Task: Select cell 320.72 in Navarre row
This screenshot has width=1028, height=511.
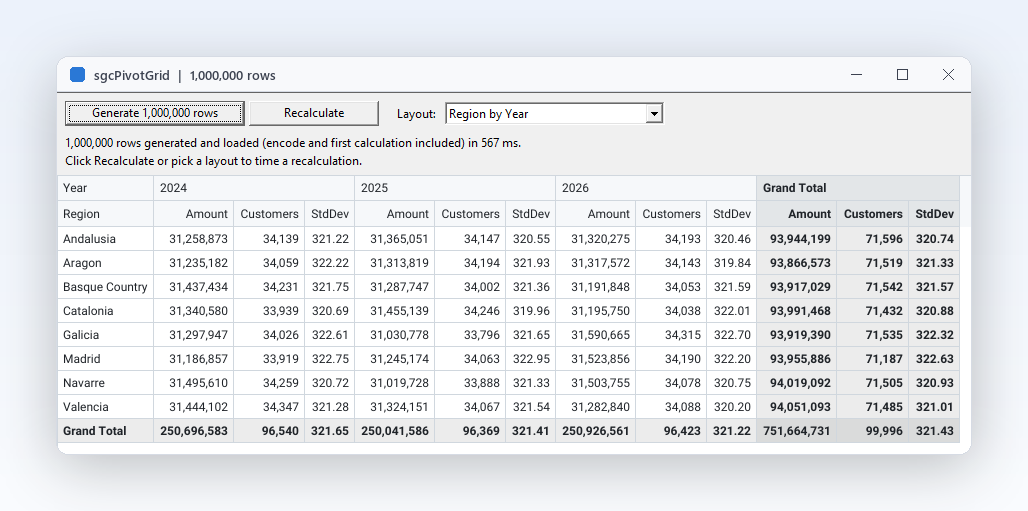Action: pyautogui.click(x=330, y=383)
